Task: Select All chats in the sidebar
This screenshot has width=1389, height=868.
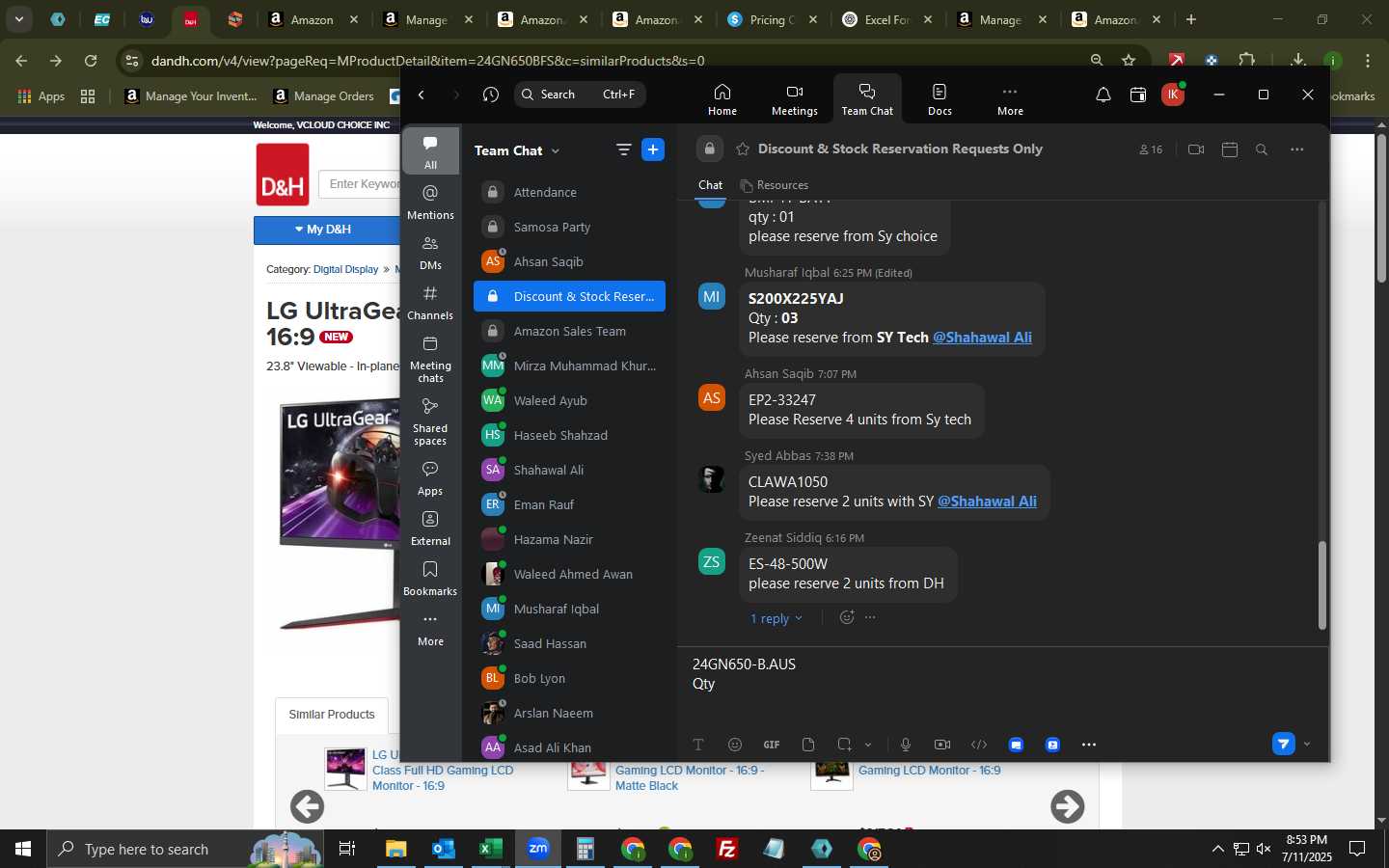Action: (x=430, y=151)
